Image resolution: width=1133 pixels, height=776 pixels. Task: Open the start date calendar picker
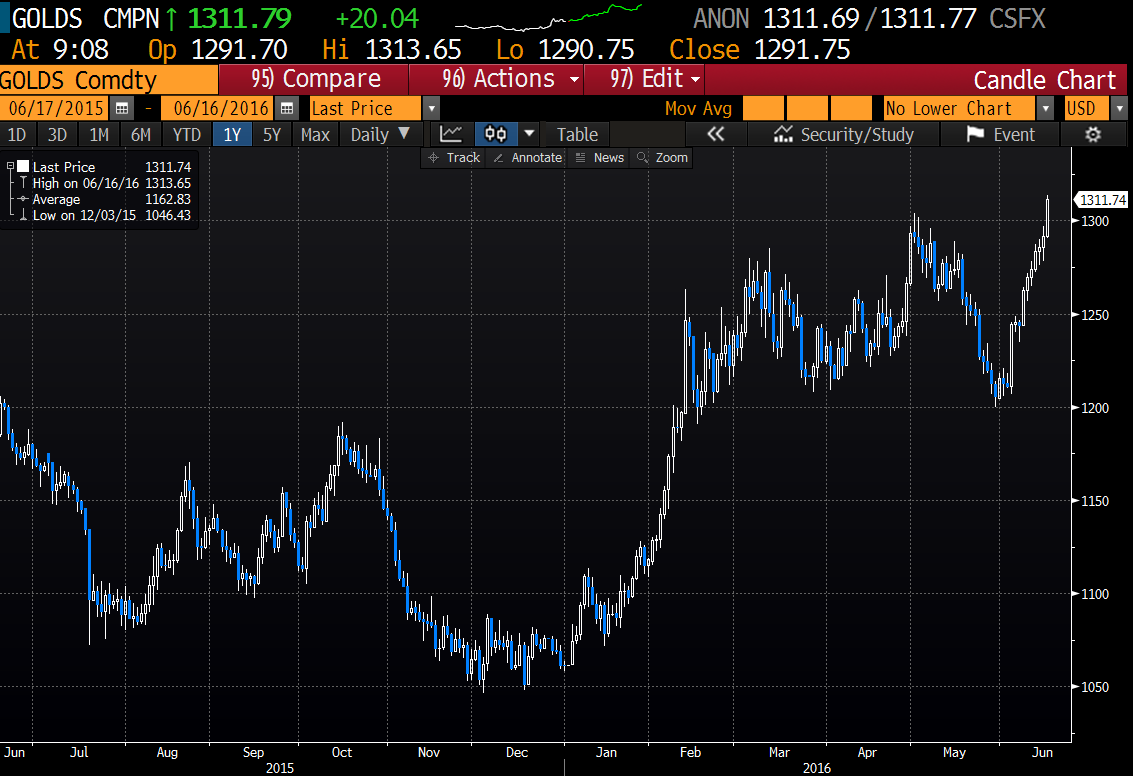[x=123, y=109]
